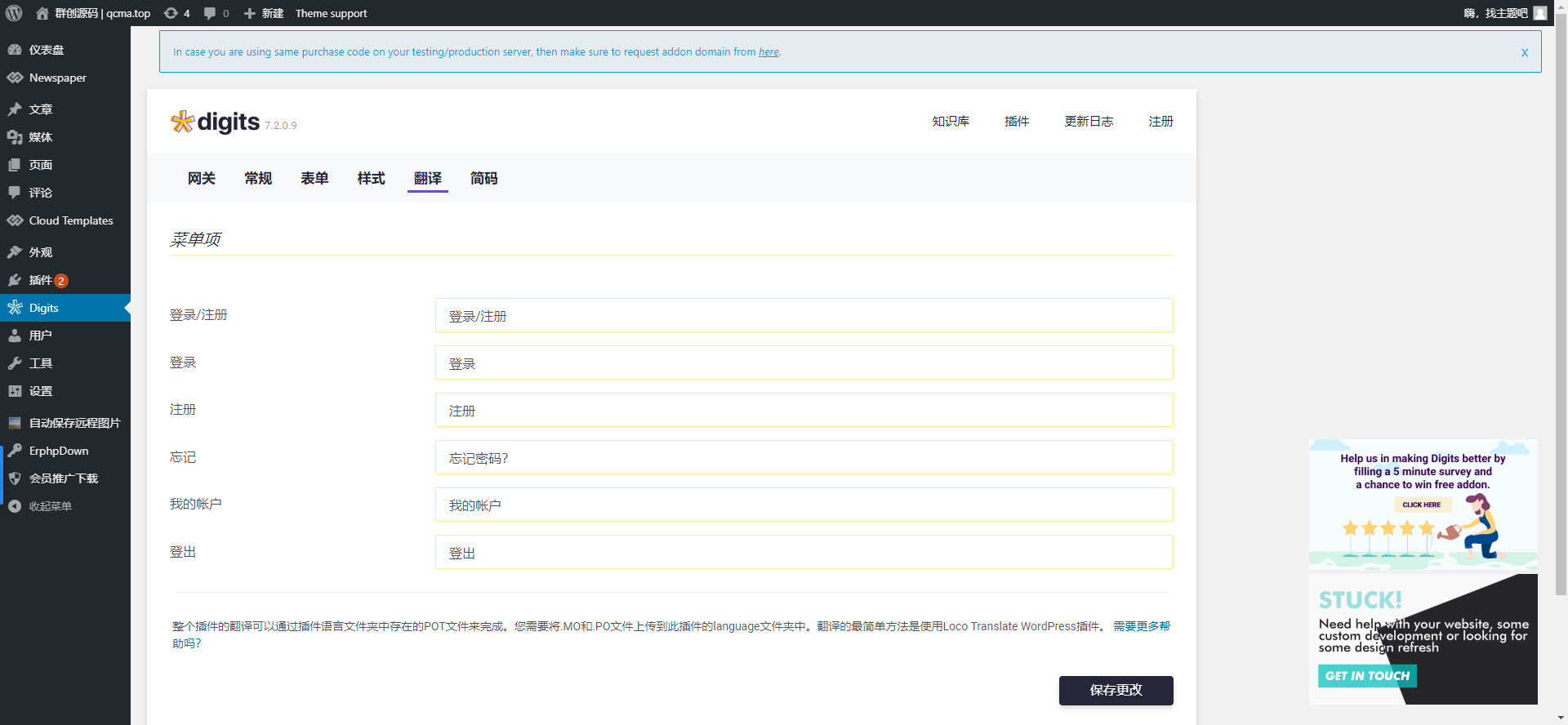
Task: Open Theme support in the admin bar
Action: [x=331, y=13]
